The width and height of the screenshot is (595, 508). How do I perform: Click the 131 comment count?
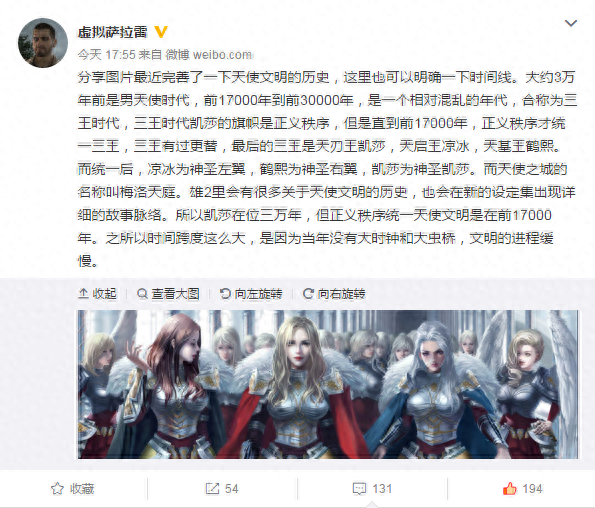click(382, 489)
